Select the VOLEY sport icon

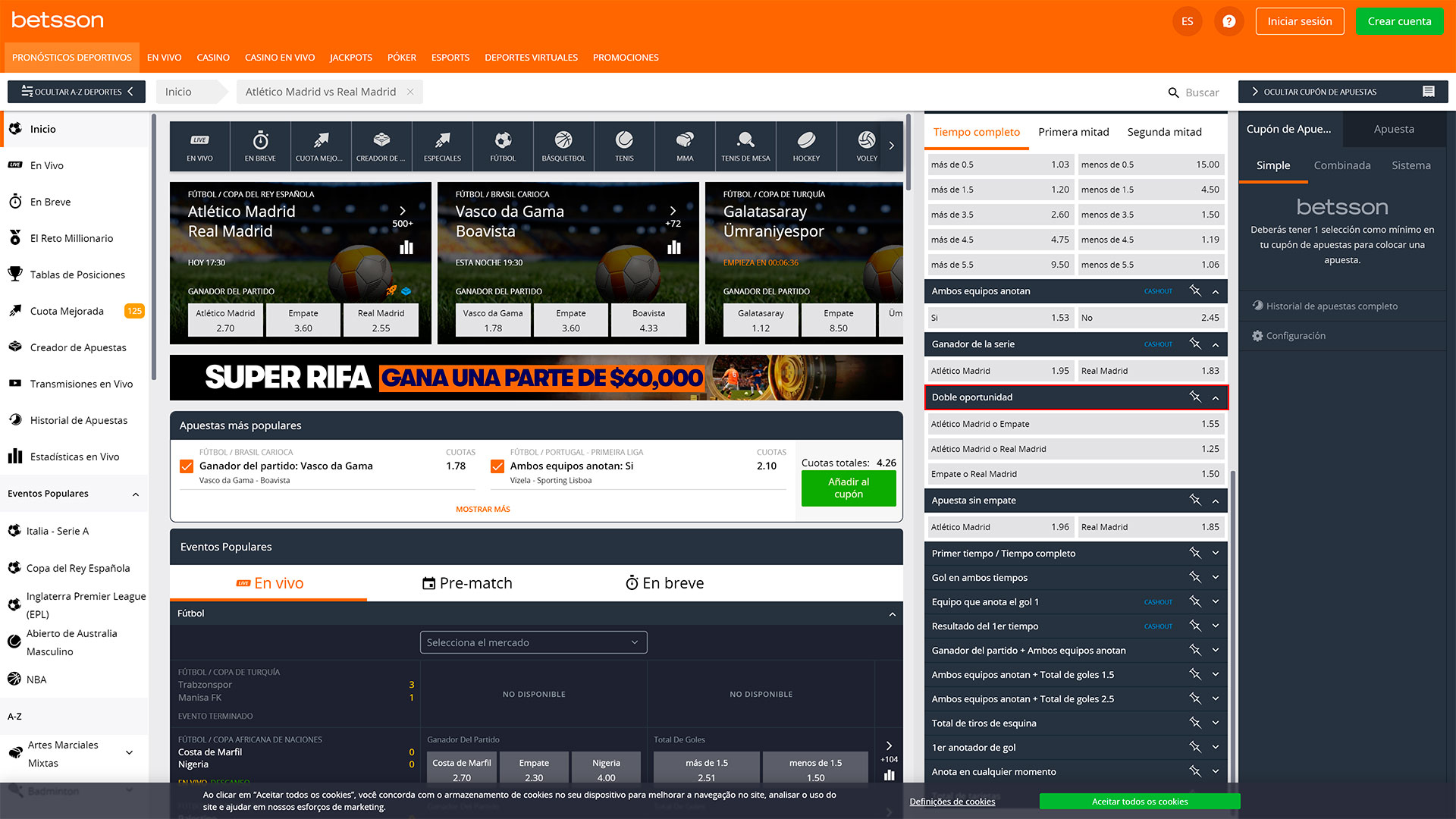867,146
